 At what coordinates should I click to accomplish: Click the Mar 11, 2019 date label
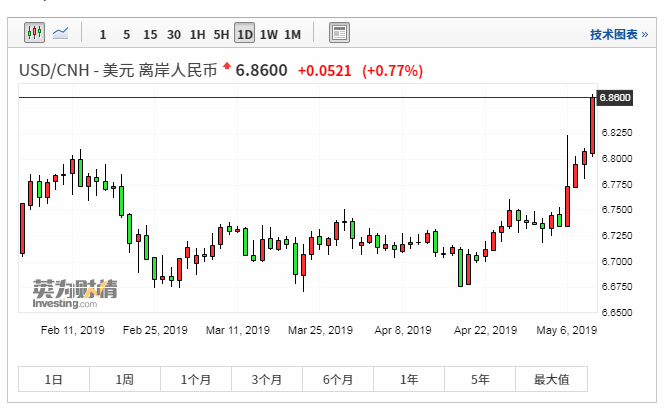(x=238, y=330)
